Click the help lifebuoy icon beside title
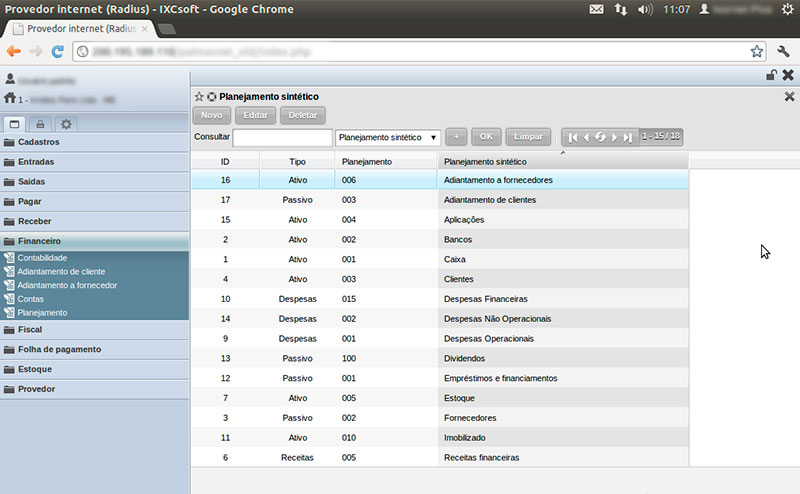800x494 pixels. click(212, 96)
